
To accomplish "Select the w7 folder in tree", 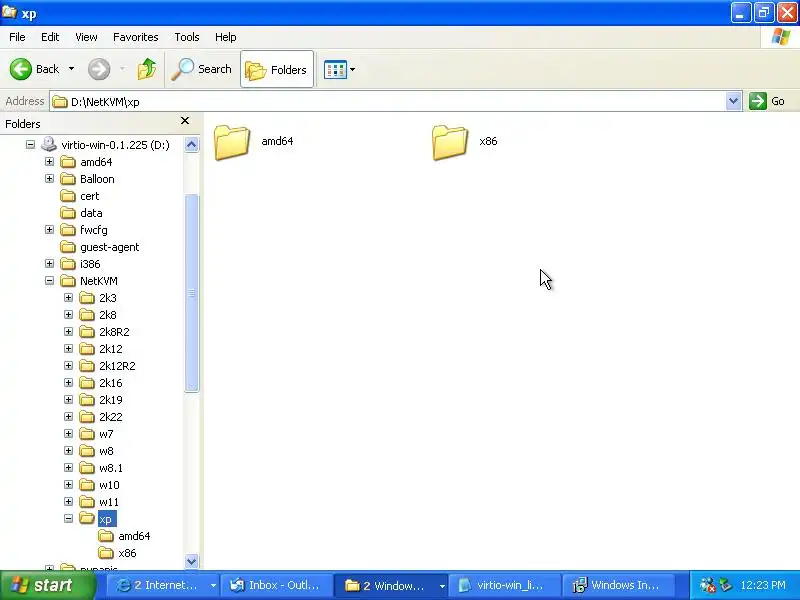I will pyautogui.click(x=106, y=434).
